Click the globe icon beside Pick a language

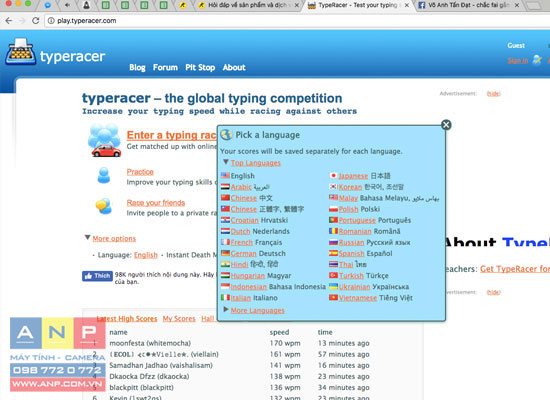click(227, 135)
